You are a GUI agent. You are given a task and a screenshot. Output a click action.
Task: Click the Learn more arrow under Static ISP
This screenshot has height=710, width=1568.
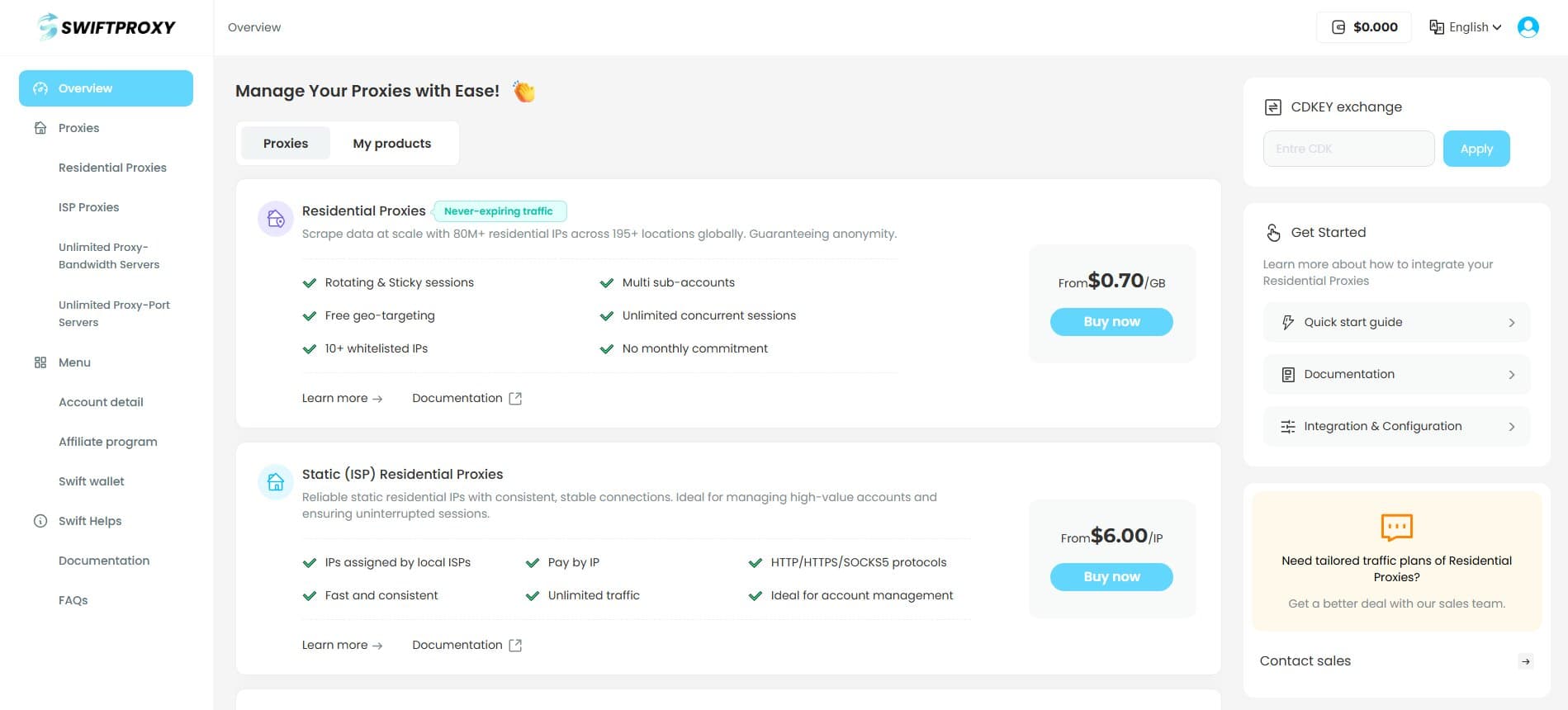click(377, 646)
